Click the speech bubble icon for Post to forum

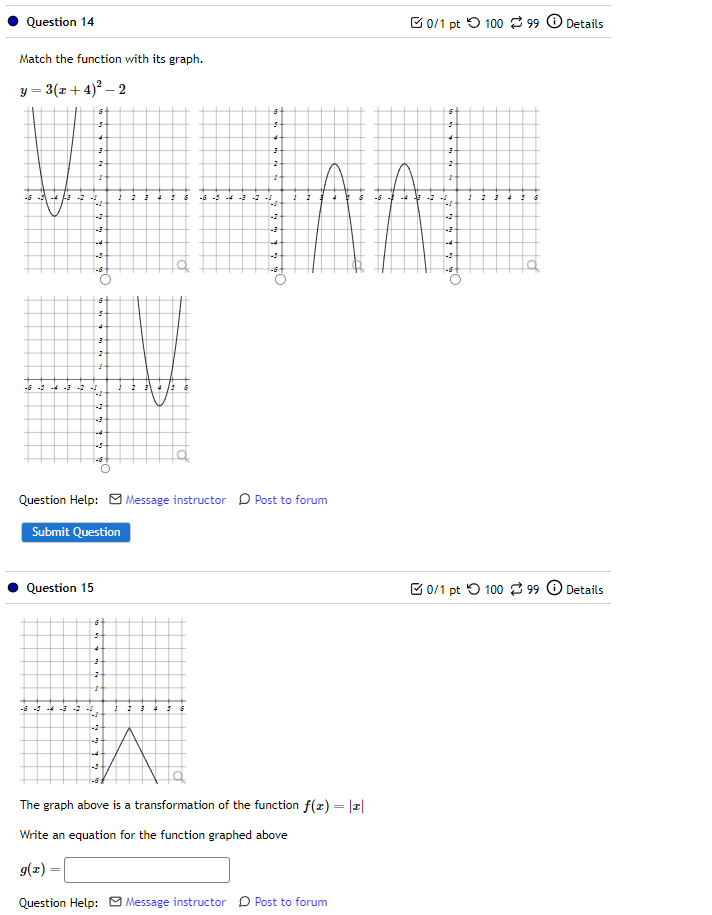click(244, 499)
